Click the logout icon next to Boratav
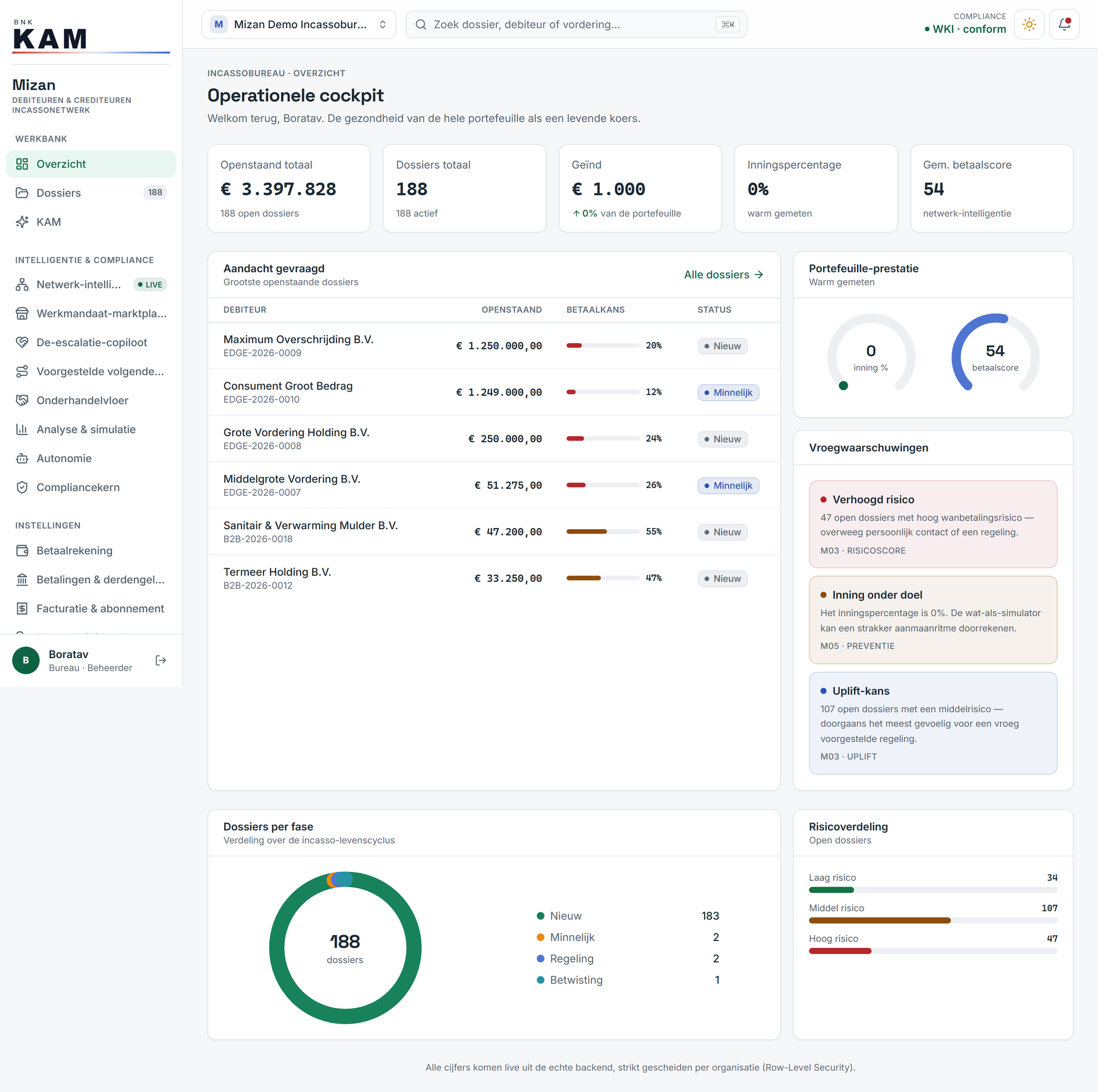The width and height of the screenshot is (1098, 1092). pos(161,660)
